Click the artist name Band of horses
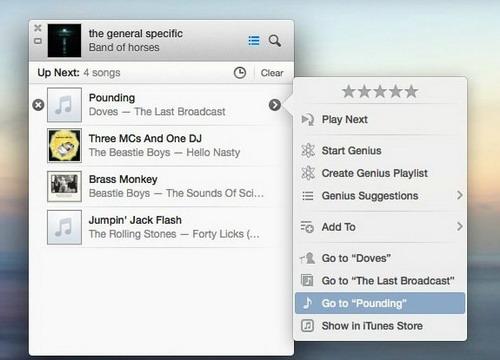 click(124, 47)
